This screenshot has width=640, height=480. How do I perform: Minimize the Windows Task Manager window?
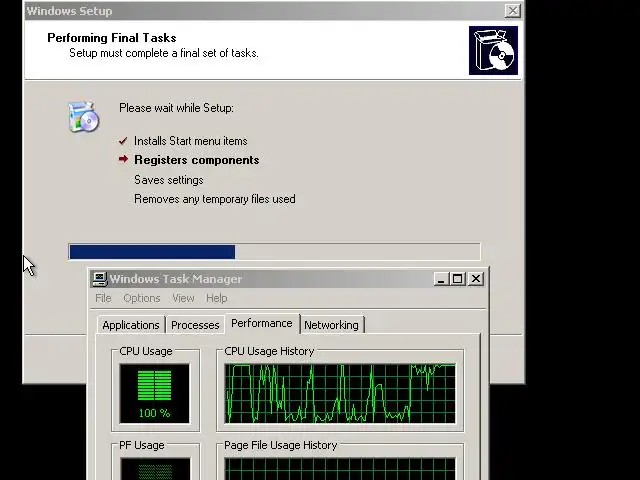click(x=441, y=279)
